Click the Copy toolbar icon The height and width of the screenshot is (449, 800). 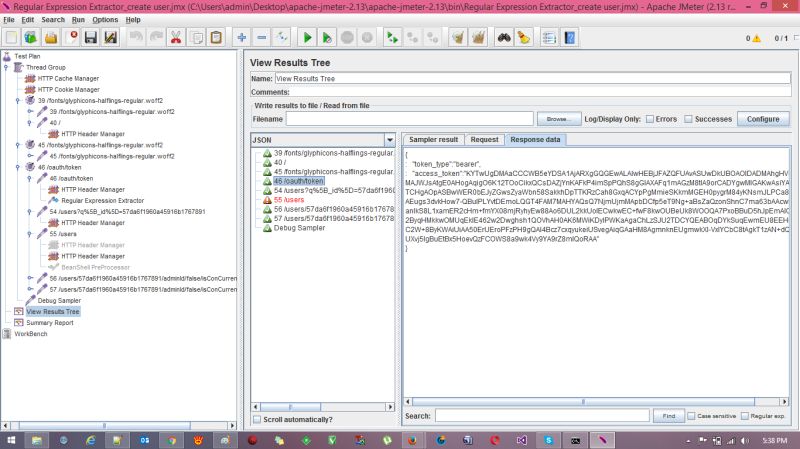click(x=196, y=37)
